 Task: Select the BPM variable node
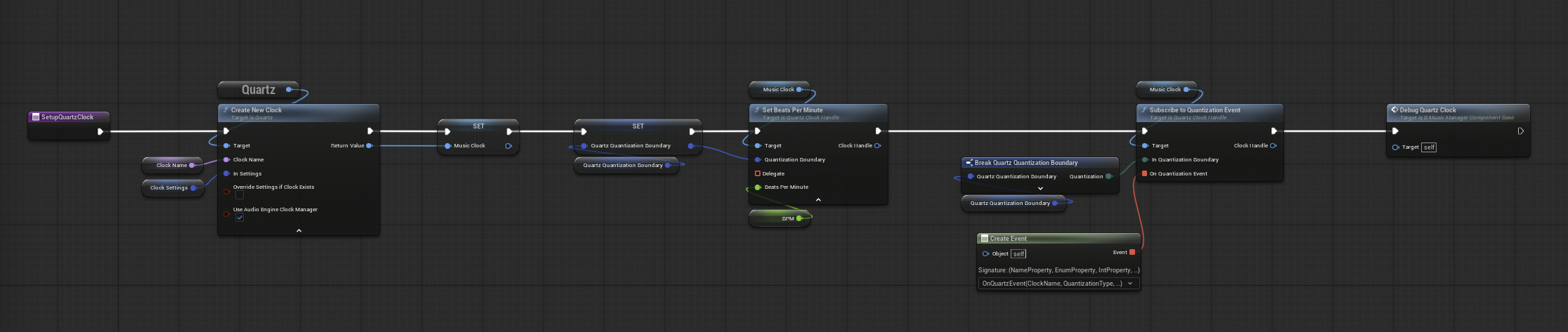coord(780,218)
